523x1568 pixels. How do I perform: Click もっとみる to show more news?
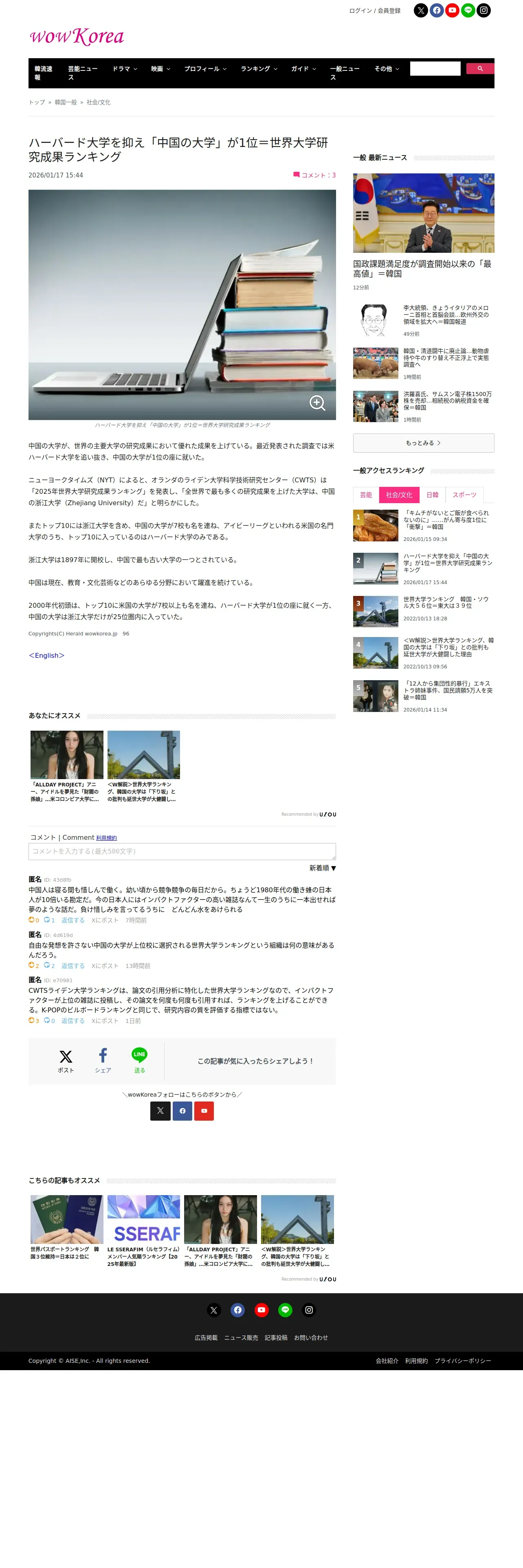coord(423,442)
